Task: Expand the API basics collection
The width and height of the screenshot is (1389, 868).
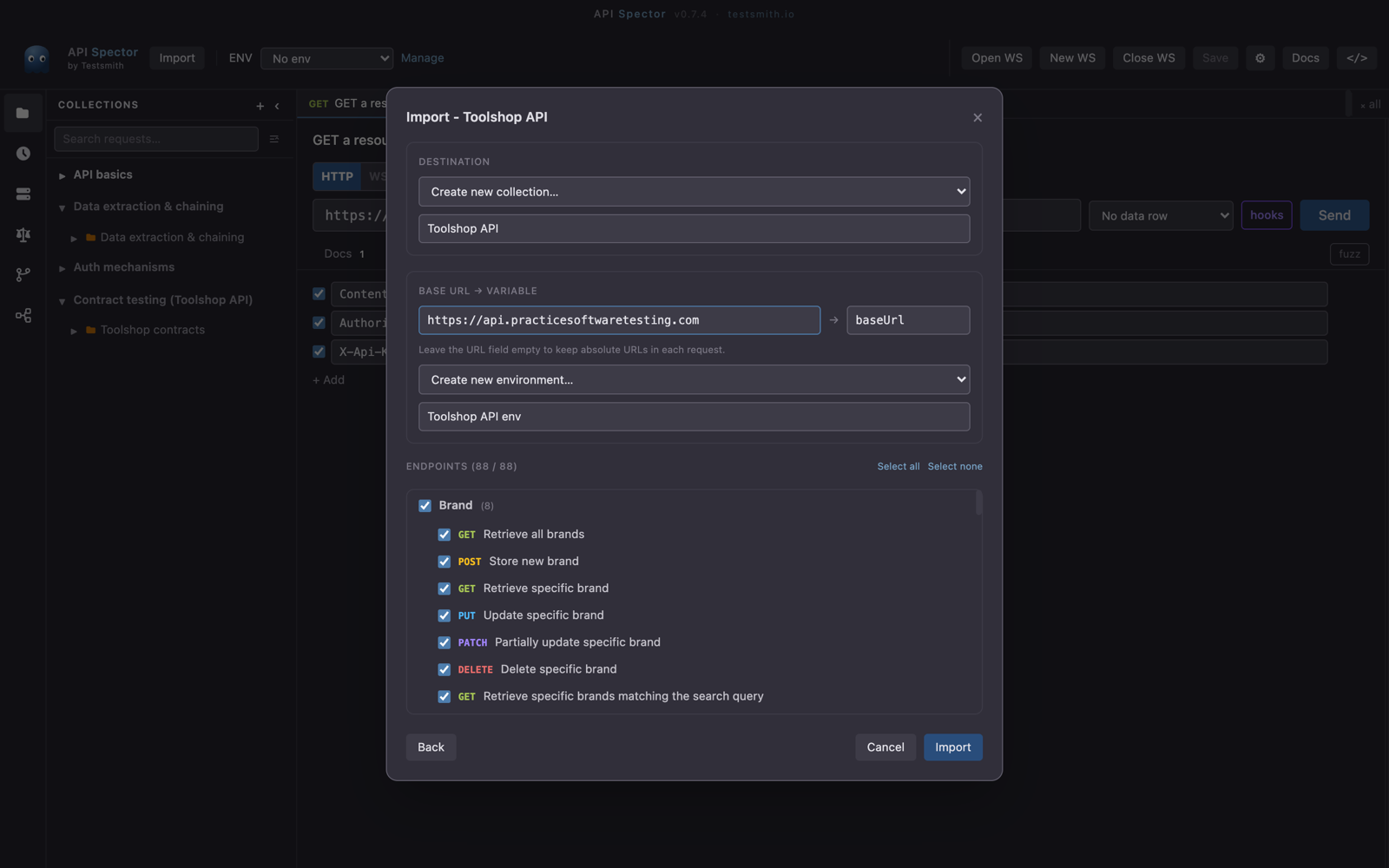Action: click(62, 175)
